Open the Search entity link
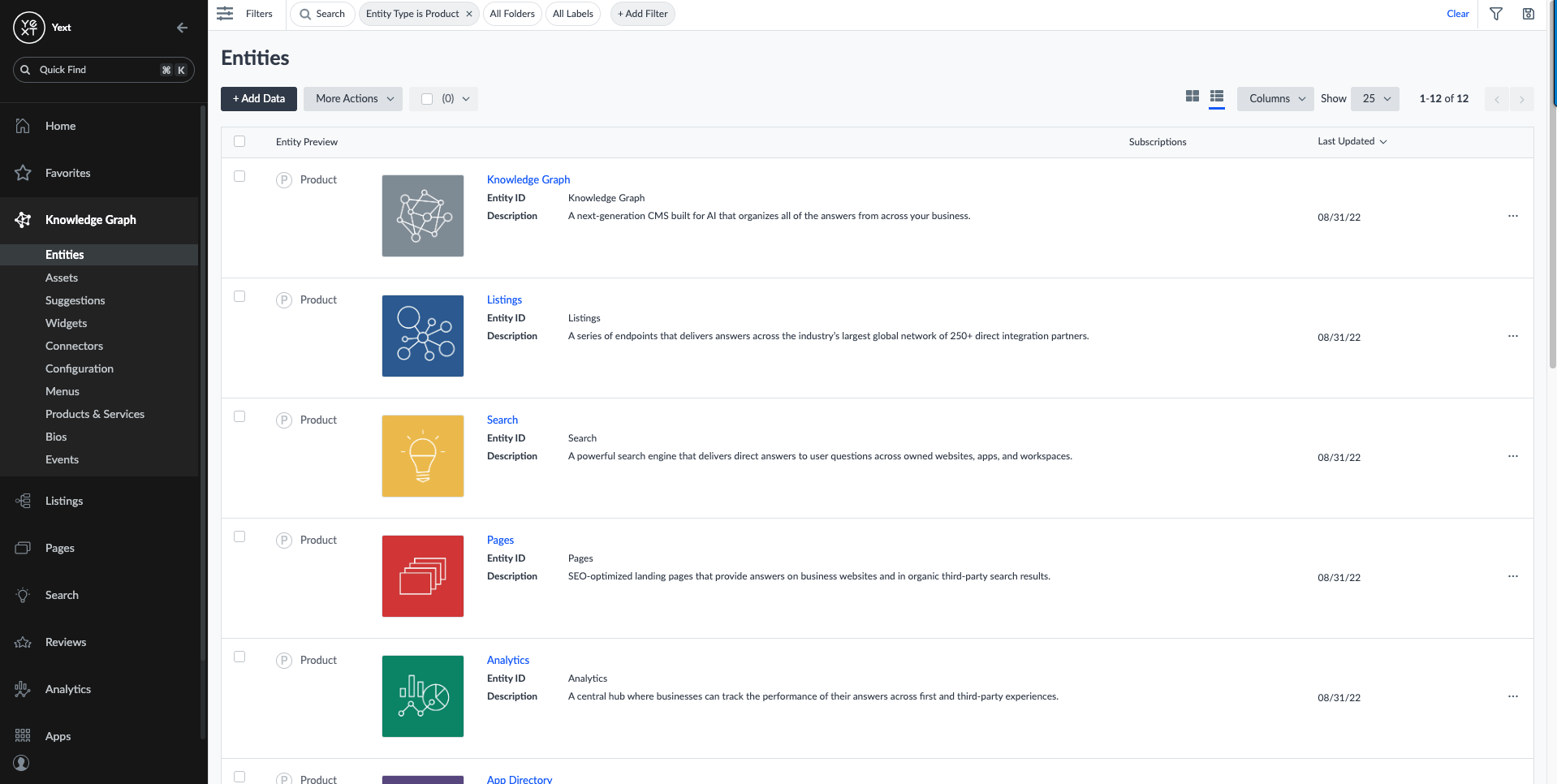1557x784 pixels. pyautogui.click(x=502, y=420)
